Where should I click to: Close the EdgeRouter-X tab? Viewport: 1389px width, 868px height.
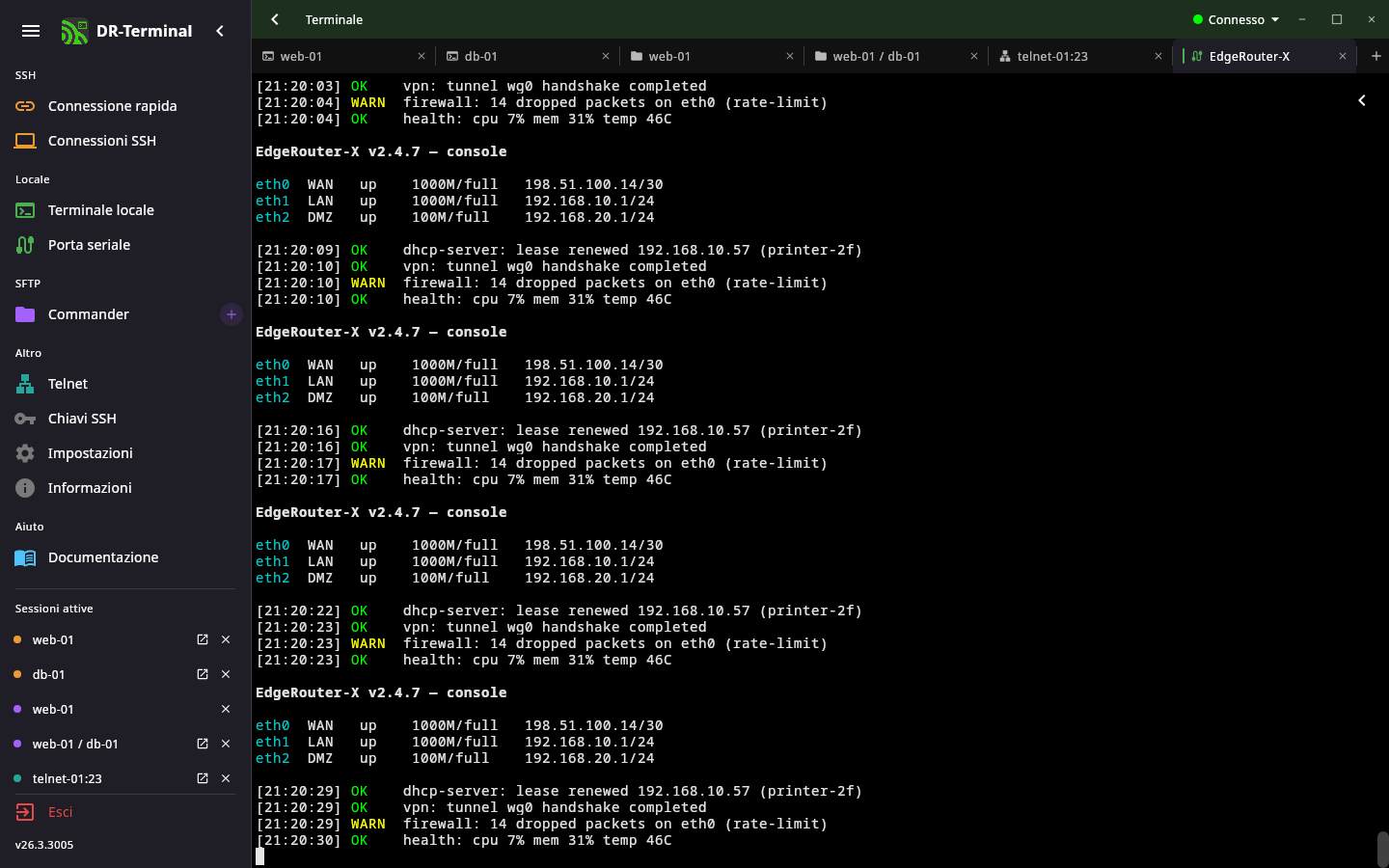click(1343, 56)
